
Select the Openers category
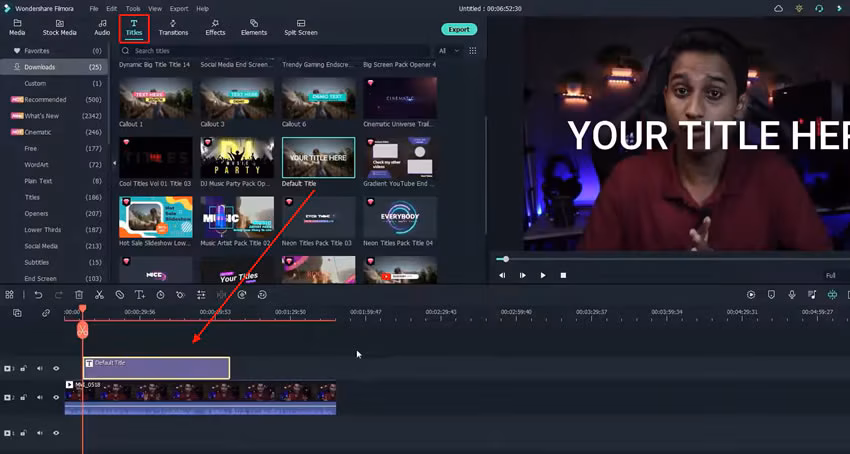[x=54, y=213]
